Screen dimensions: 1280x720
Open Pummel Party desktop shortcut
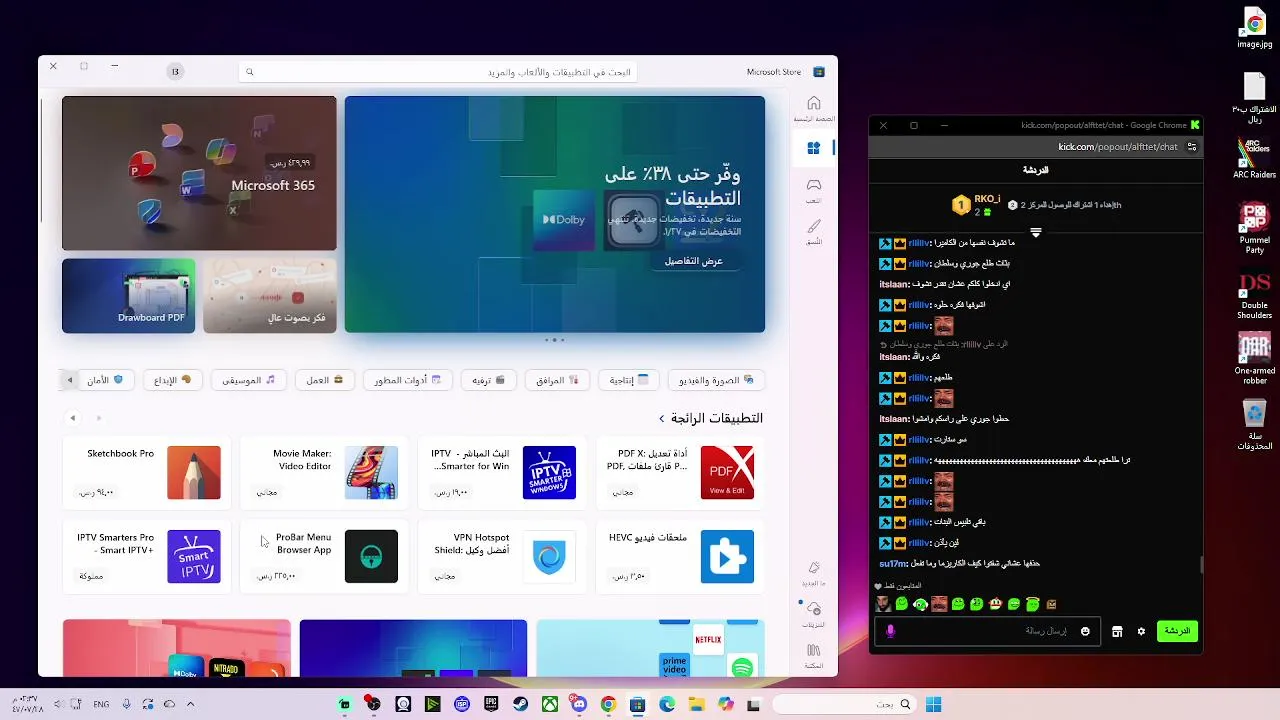pyautogui.click(x=1254, y=227)
